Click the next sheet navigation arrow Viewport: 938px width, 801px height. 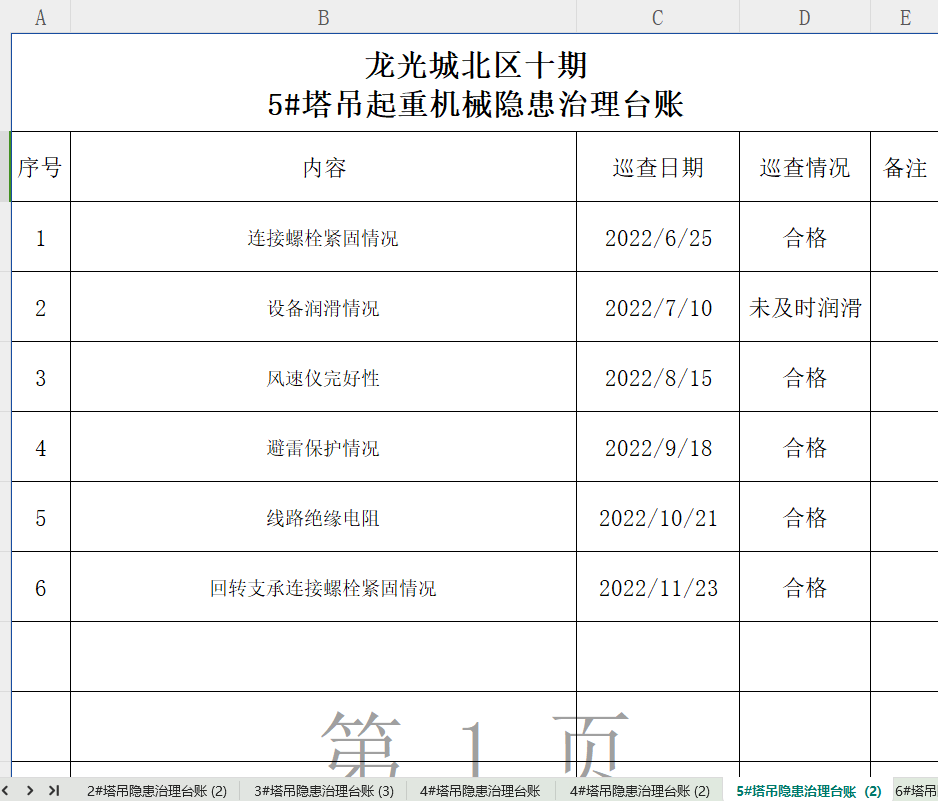(30, 790)
